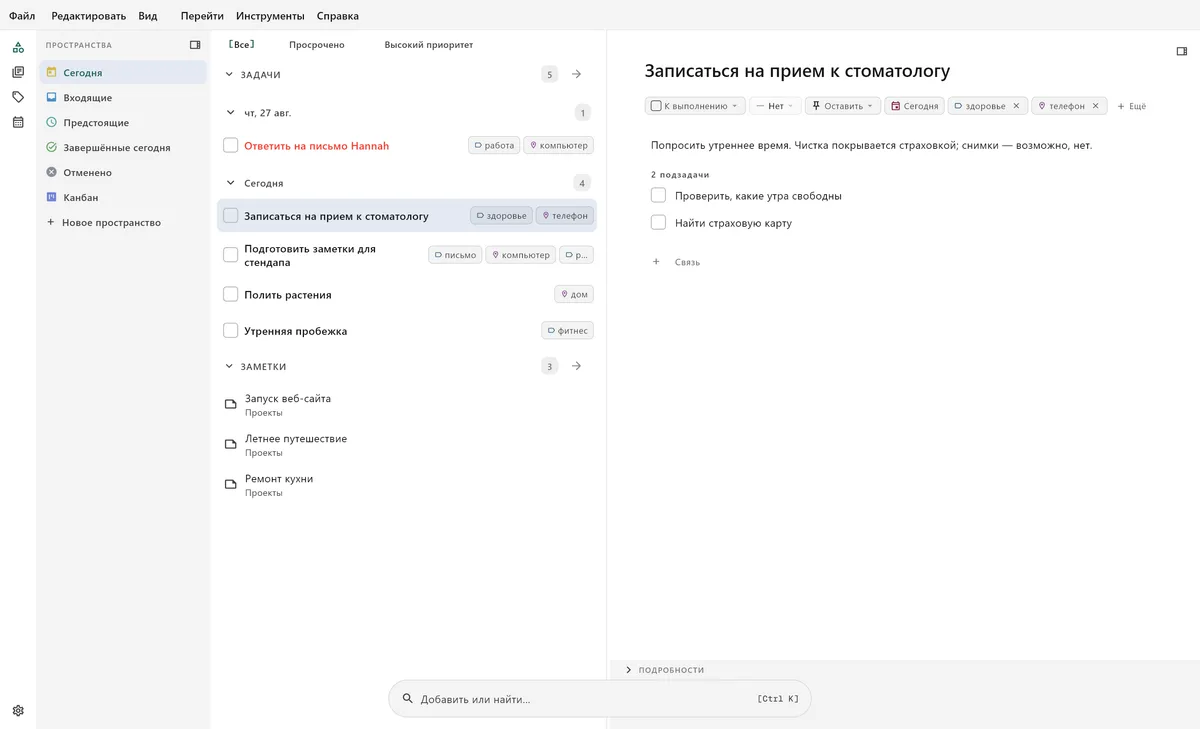Check off Утренняя пробежка task
Viewport: 1200px width, 729px height.
(230, 331)
